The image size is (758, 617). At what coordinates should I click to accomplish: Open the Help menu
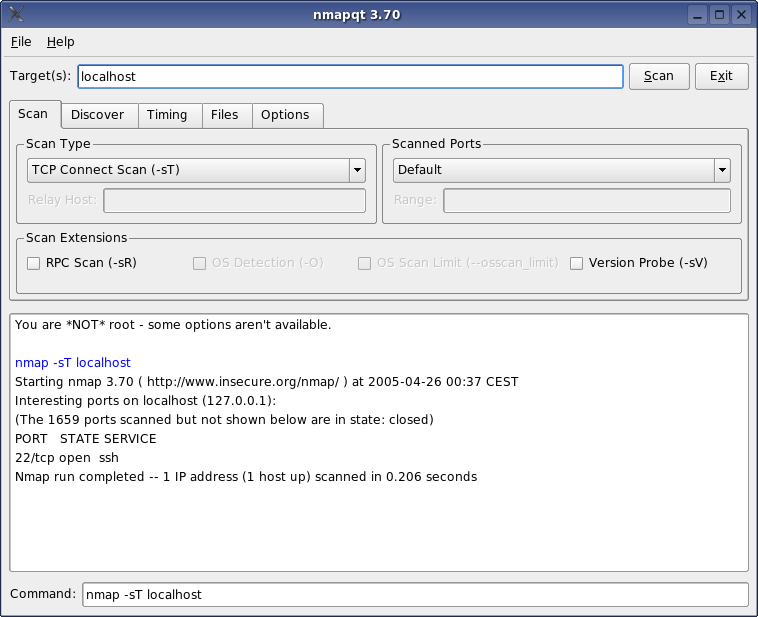click(x=60, y=42)
